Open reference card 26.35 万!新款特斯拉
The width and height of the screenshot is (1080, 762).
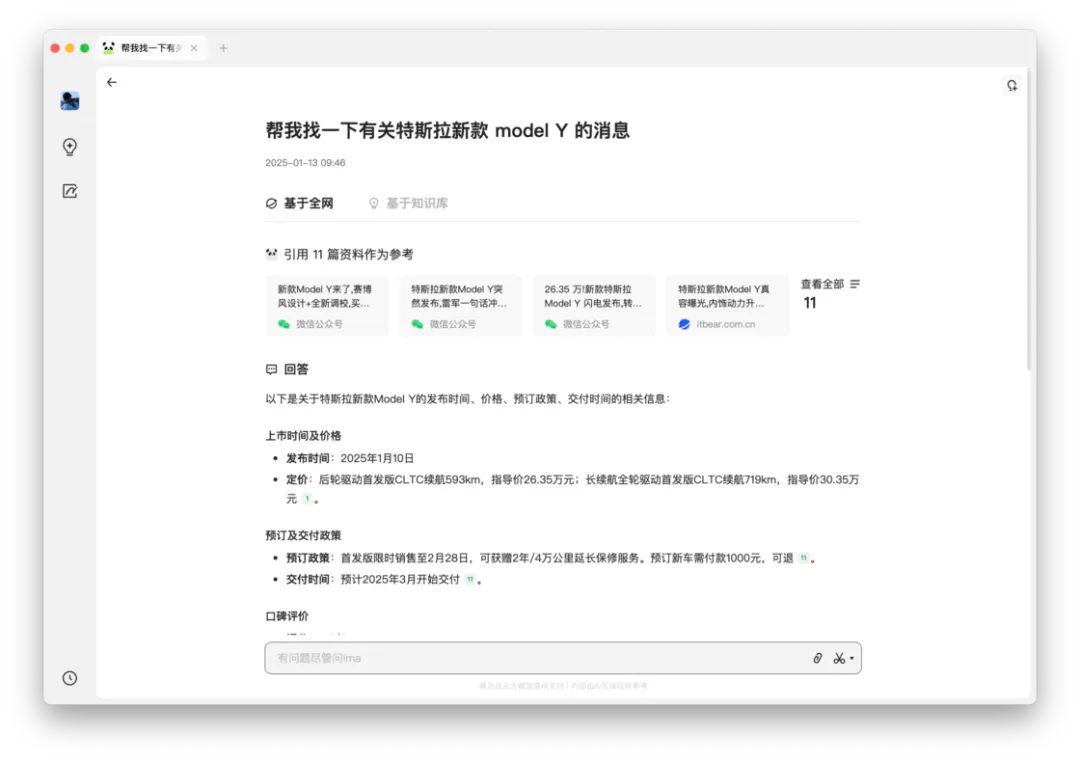(x=594, y=306)
